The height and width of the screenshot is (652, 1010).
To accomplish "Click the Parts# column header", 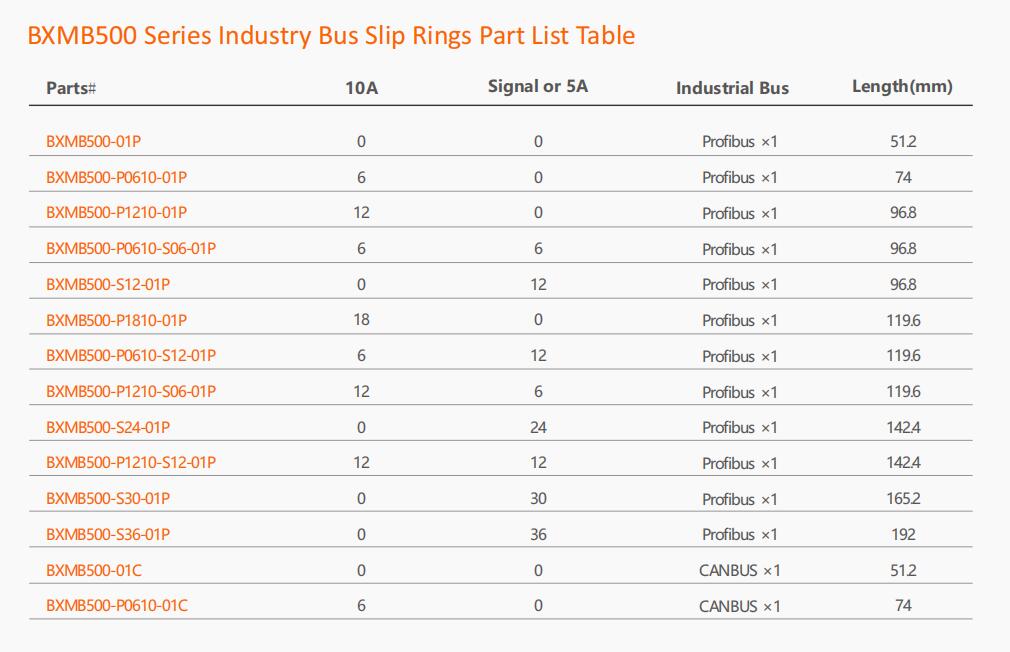I will (71, 88).
